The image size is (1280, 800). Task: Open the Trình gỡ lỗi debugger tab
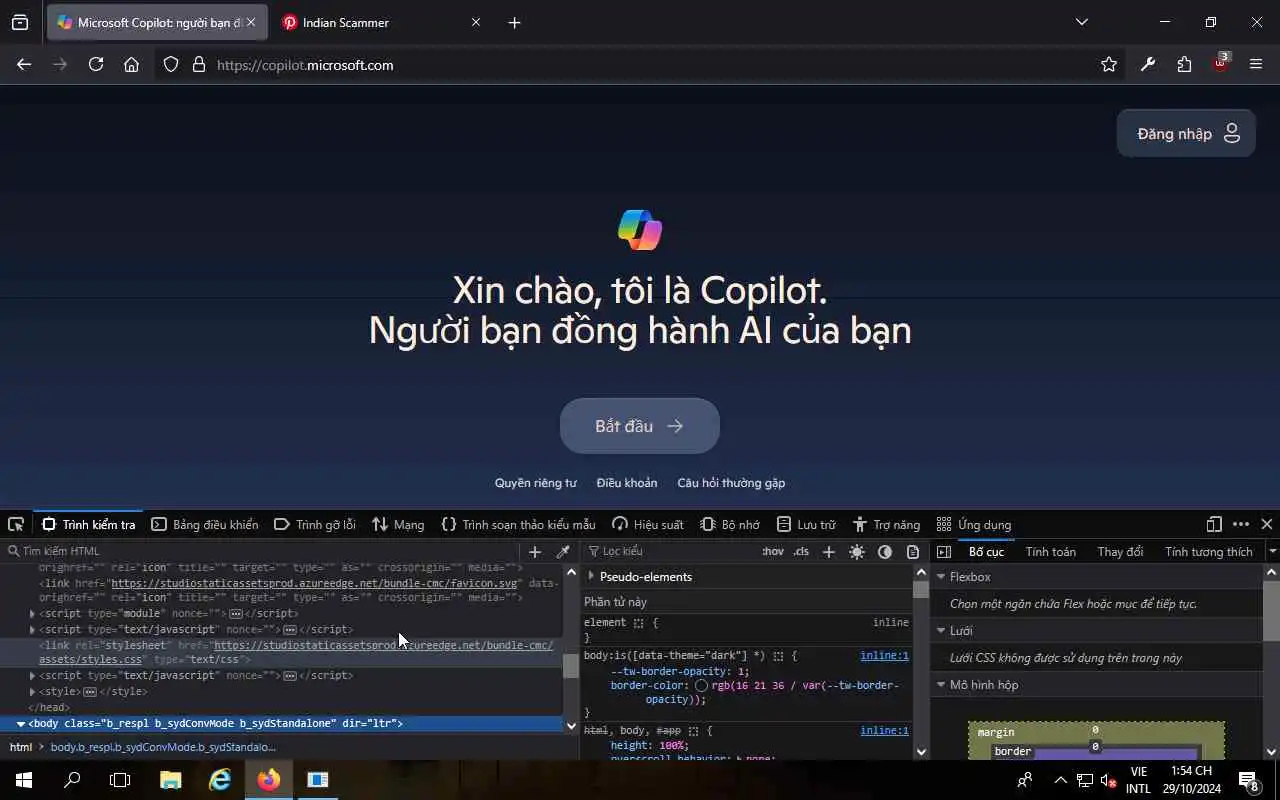click(x=314, y=524)
